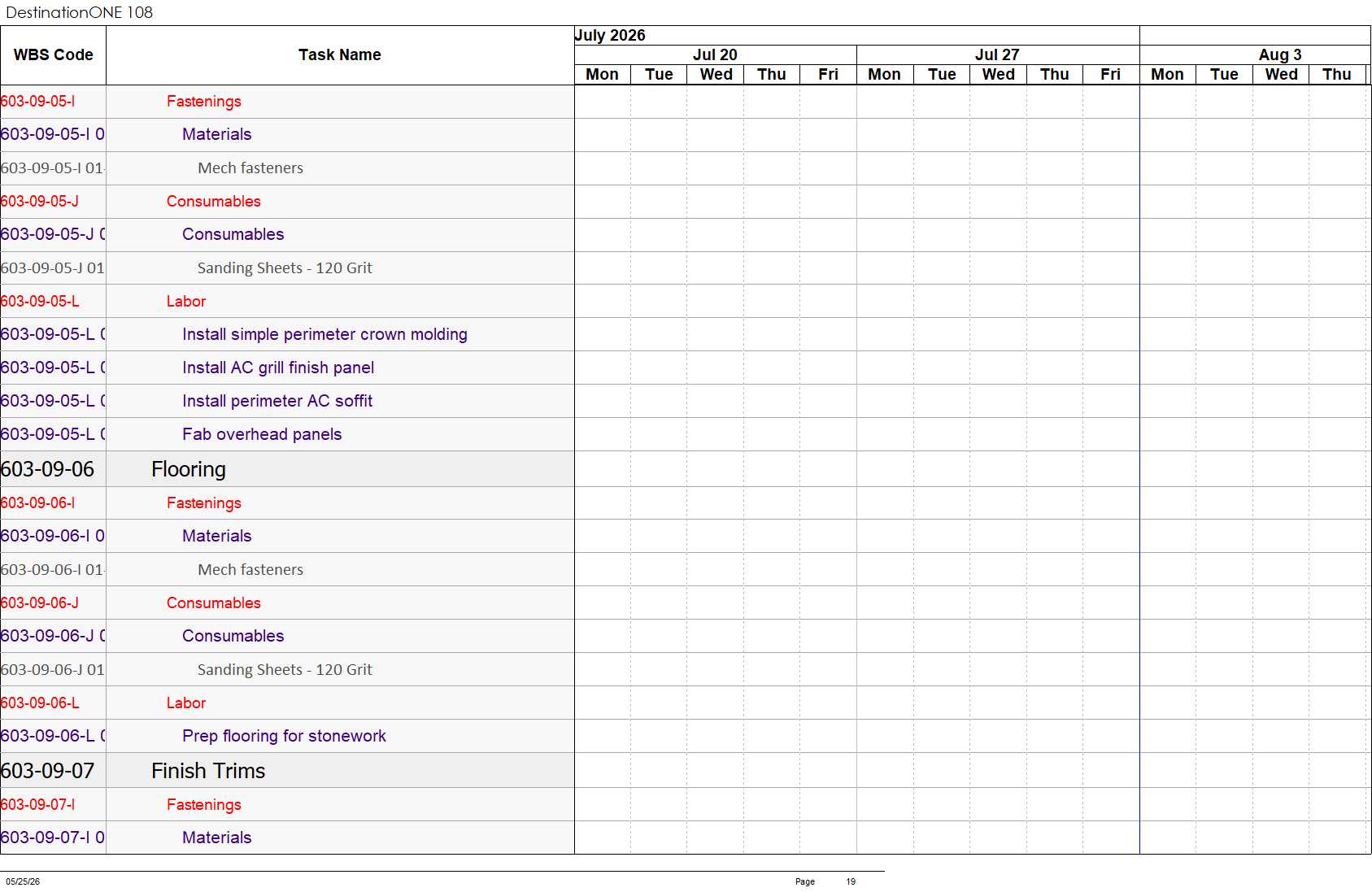Click the July 2026 month header

click(x=610, y=35)
